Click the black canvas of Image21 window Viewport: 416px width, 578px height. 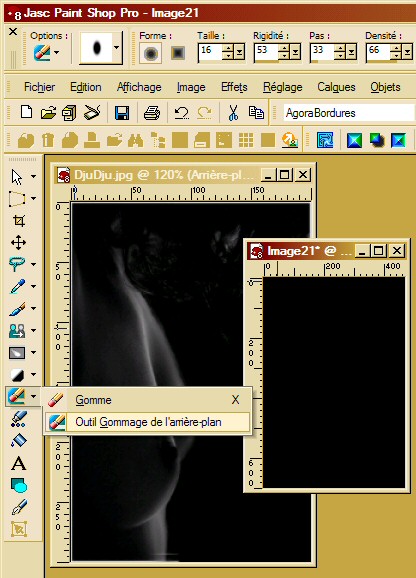click(x=334, y=382)
